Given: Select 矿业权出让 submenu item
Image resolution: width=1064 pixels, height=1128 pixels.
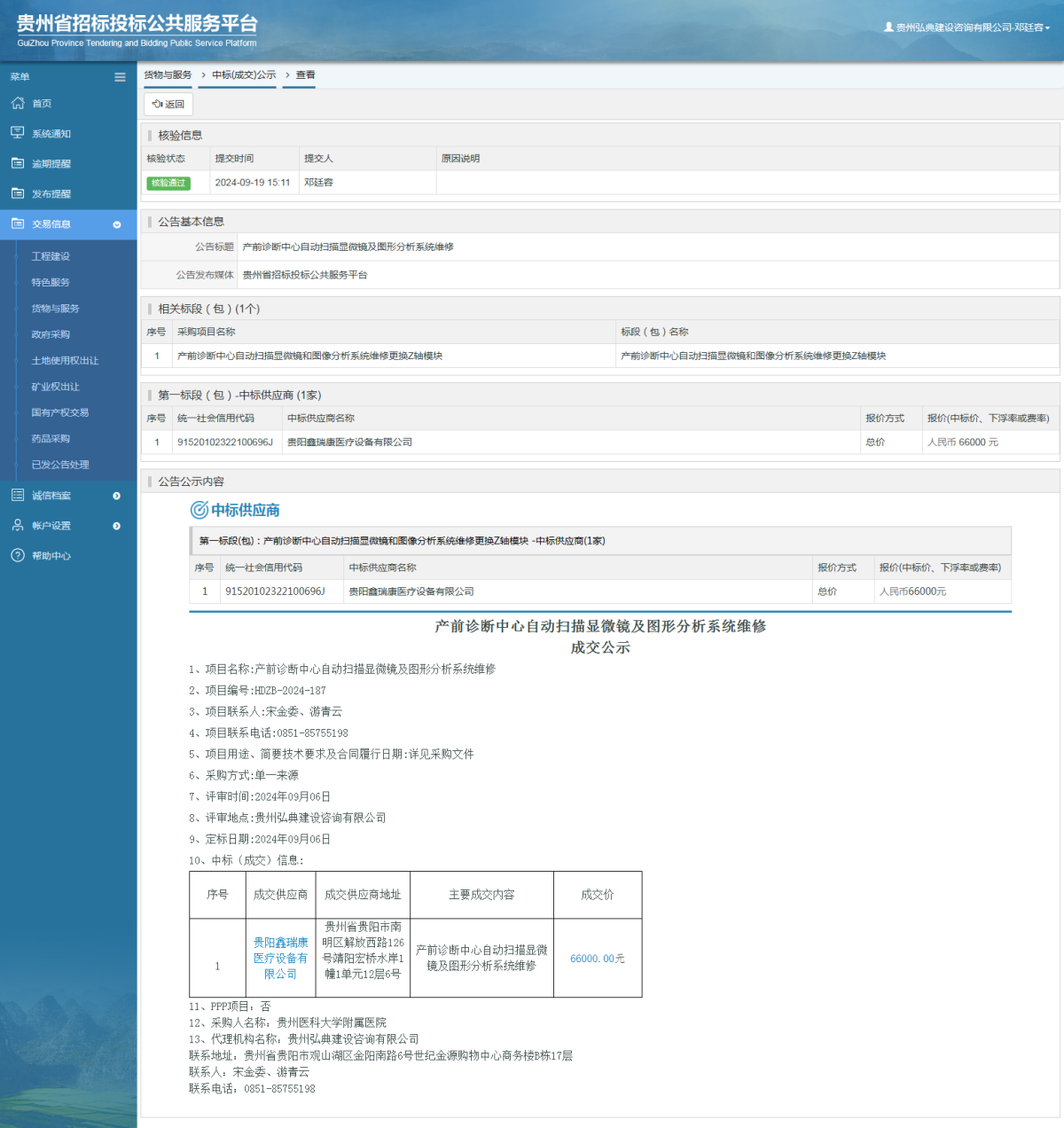Looking at the screenshot, I should [x=55, y=387].
